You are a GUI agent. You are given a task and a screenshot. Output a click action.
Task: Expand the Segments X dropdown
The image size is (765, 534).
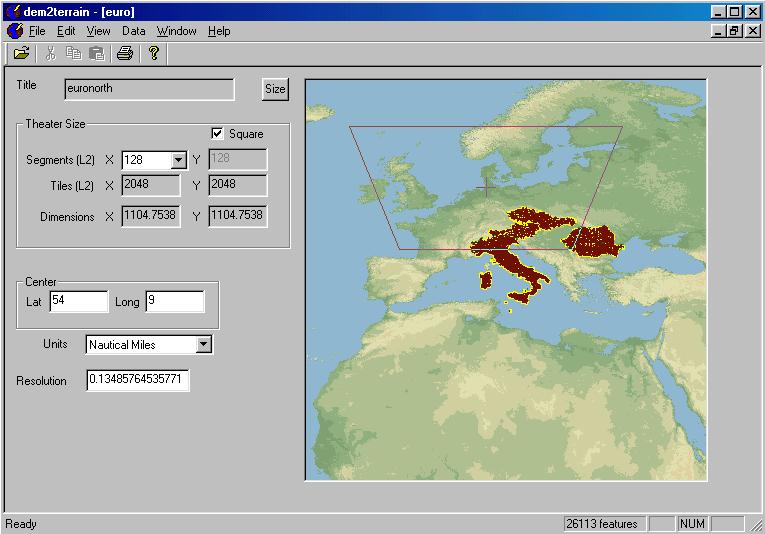coord(179,159)
